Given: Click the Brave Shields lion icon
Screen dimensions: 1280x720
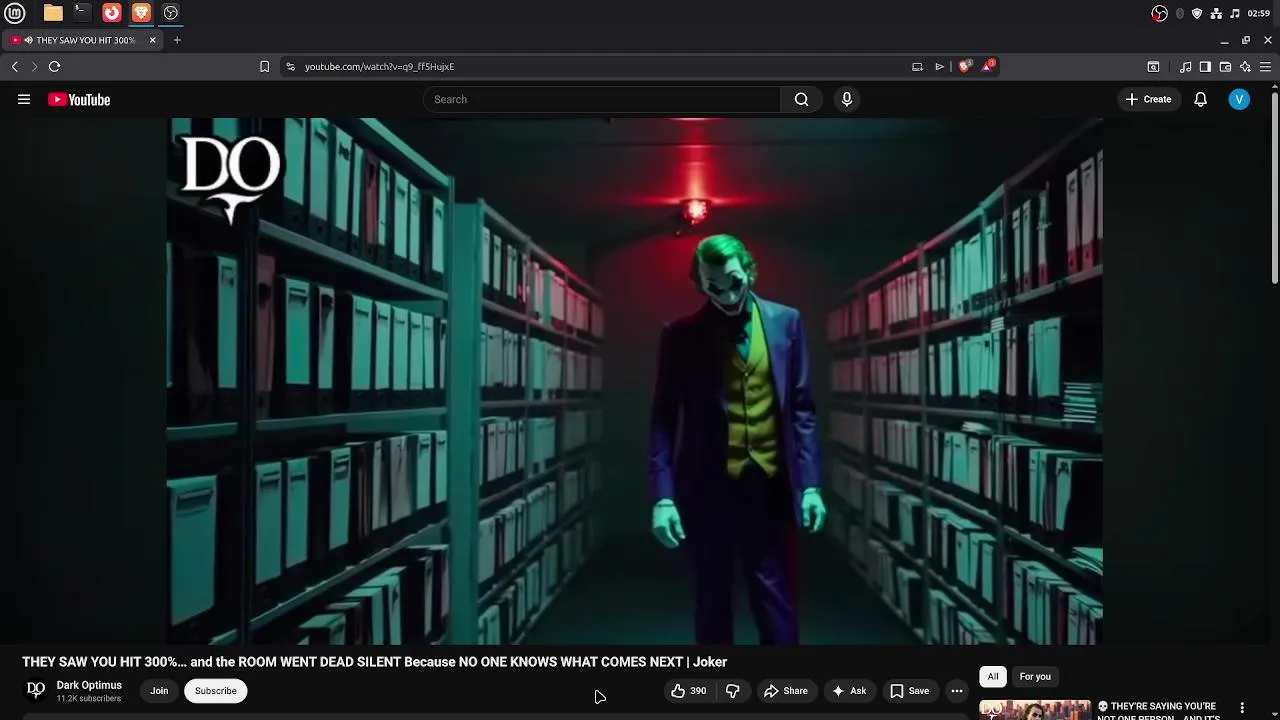Looking at the screenshot, I should (x=964, y=66).
